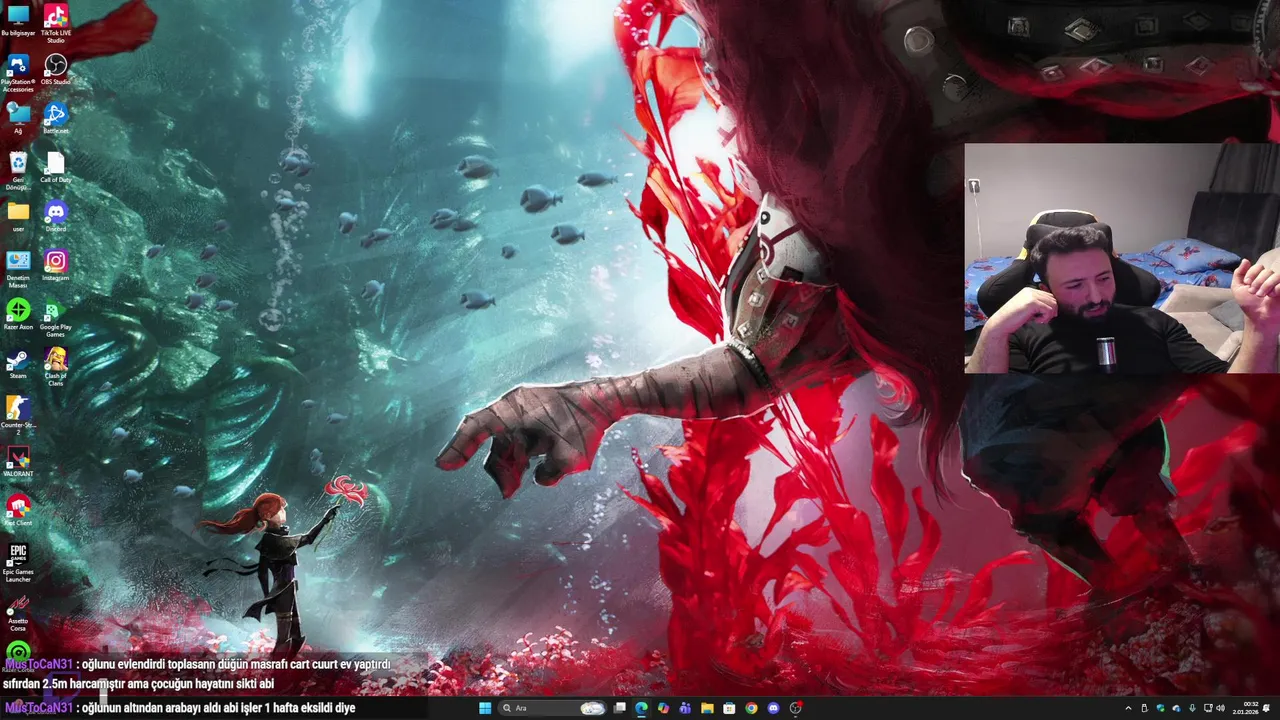1280x720 pixels.
Task: Expand the hidden system tray icons
Action: (1128, 708)
